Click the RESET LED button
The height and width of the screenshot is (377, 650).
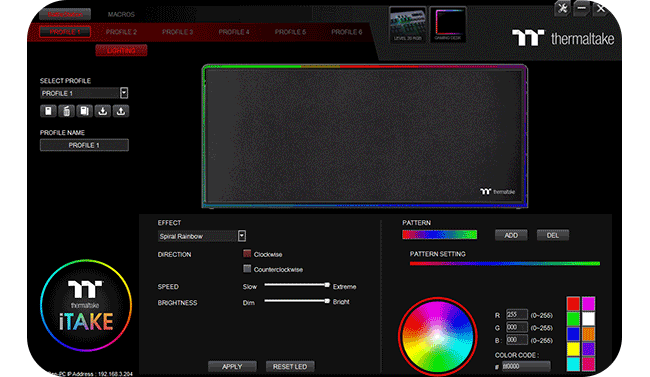[x=290, y=367]
